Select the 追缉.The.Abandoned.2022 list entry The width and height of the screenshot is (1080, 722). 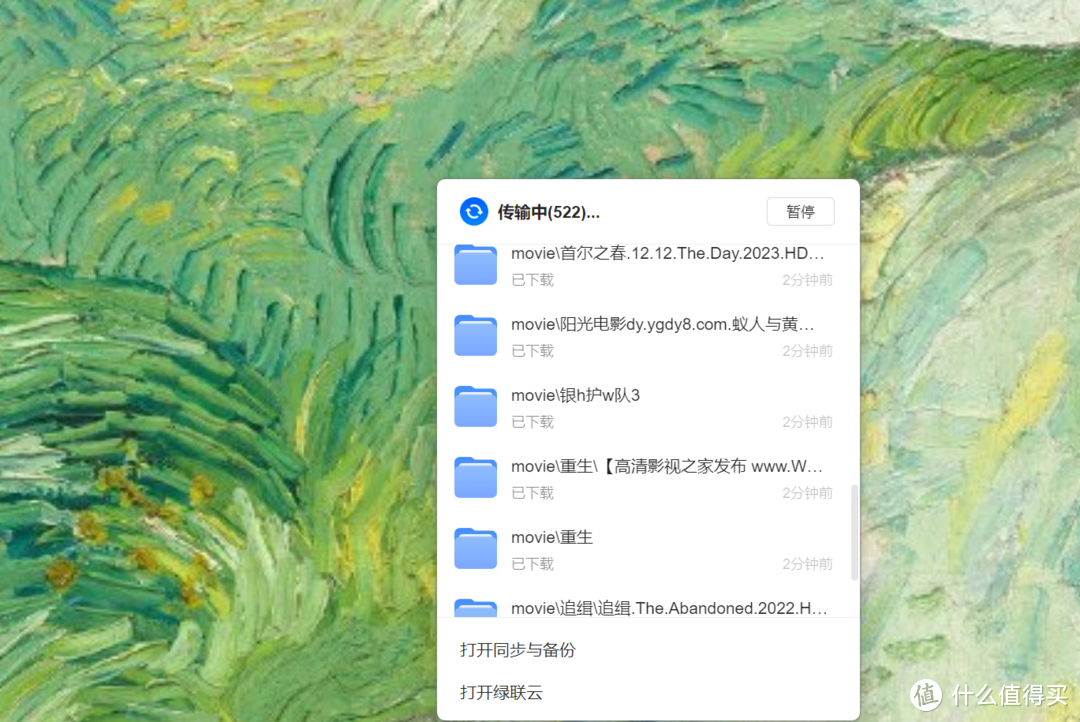(x=668, y=607)
